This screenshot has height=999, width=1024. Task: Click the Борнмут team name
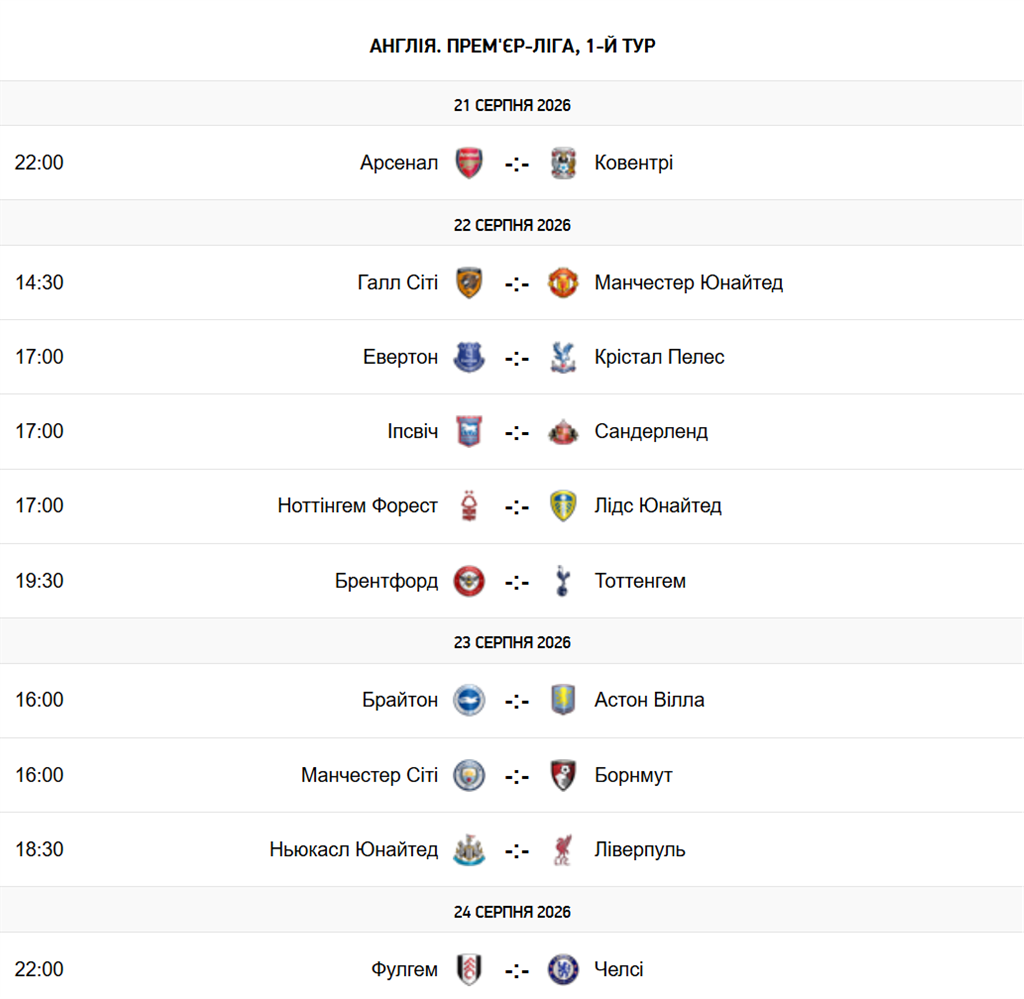(x=633, y=775)
